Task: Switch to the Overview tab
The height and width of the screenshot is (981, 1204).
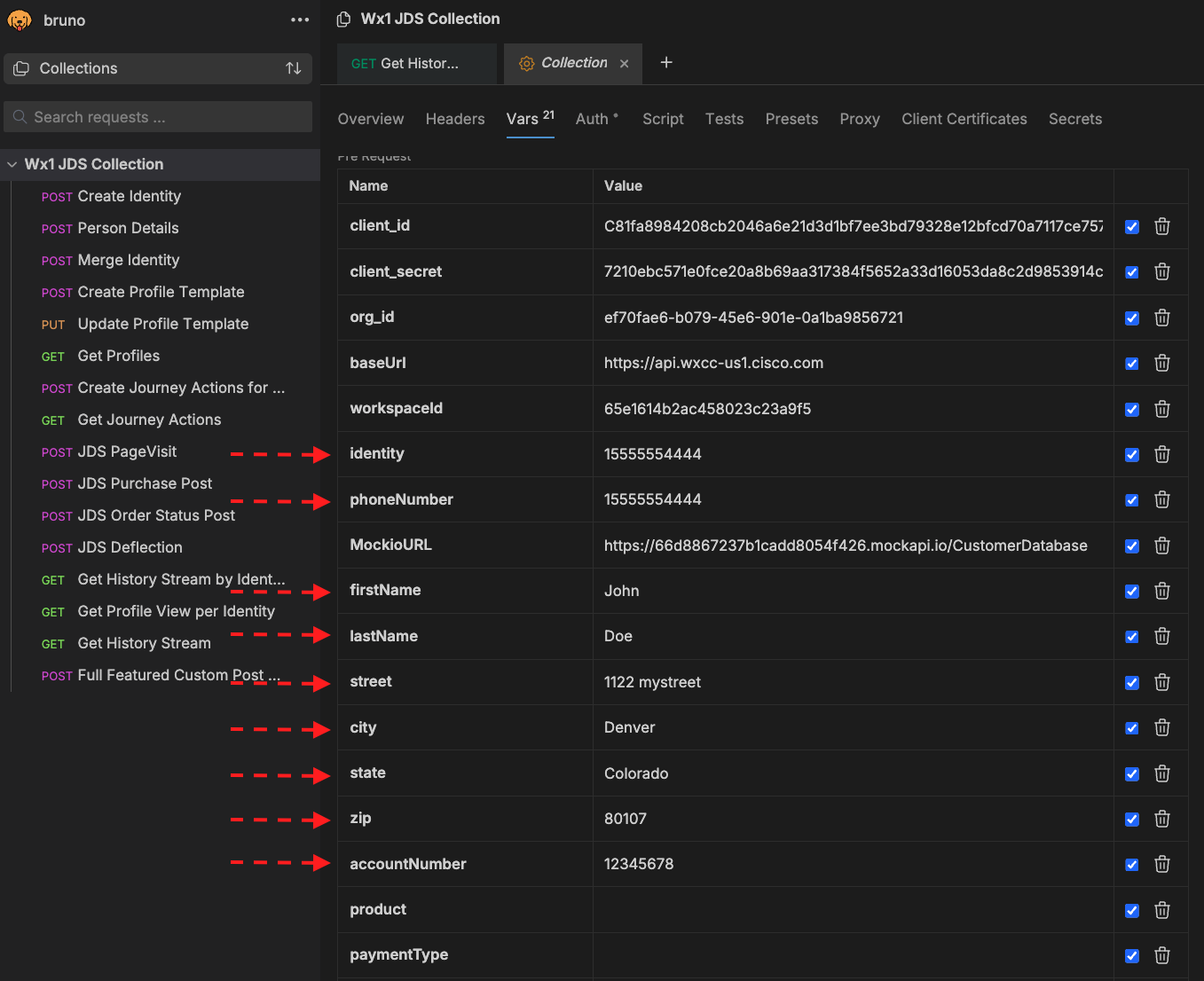Action: point(371,119)
